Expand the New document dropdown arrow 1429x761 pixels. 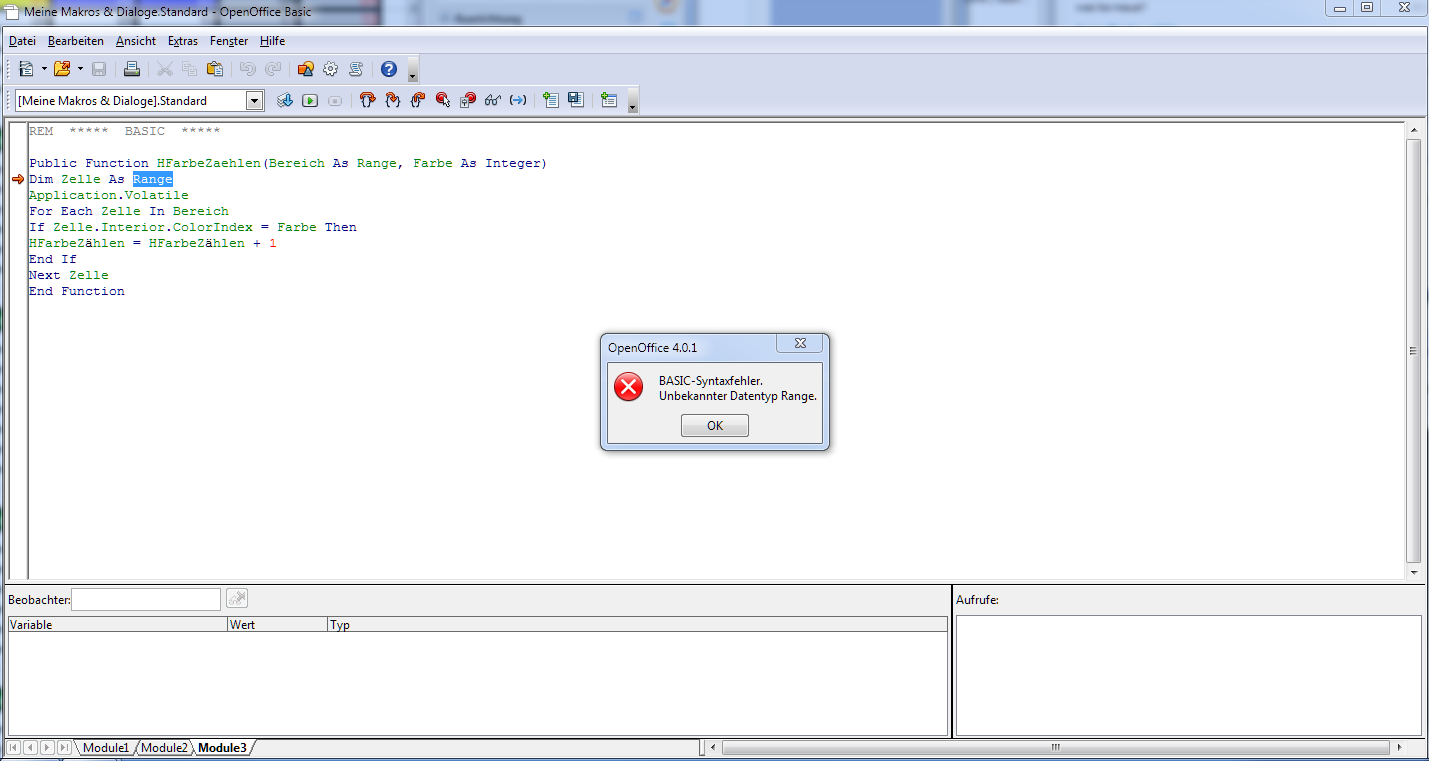tap(44, 69)
